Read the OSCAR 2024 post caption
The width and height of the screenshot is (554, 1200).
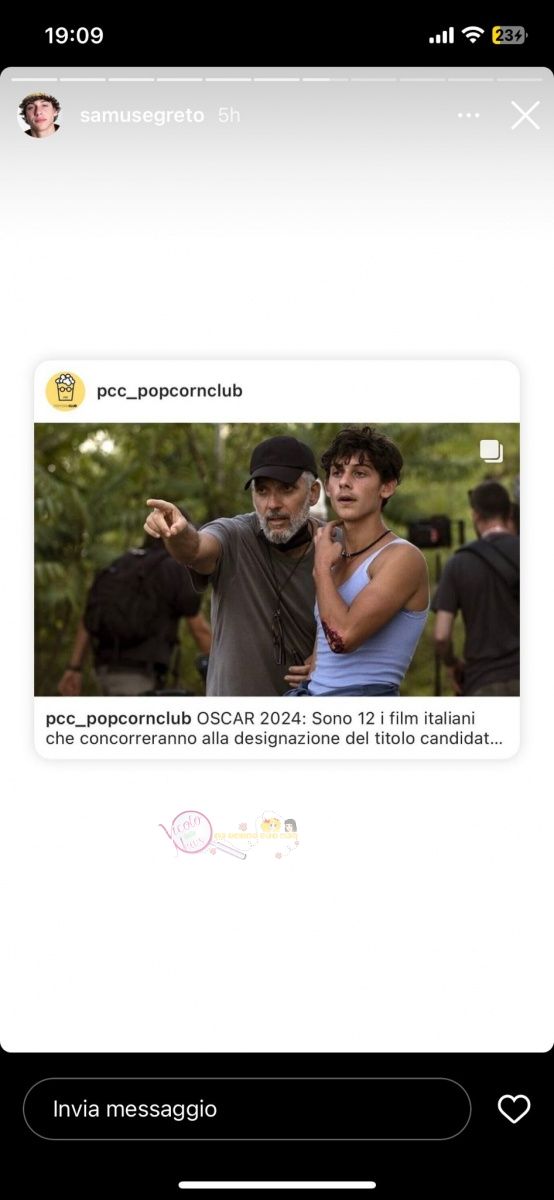(275, 728)
